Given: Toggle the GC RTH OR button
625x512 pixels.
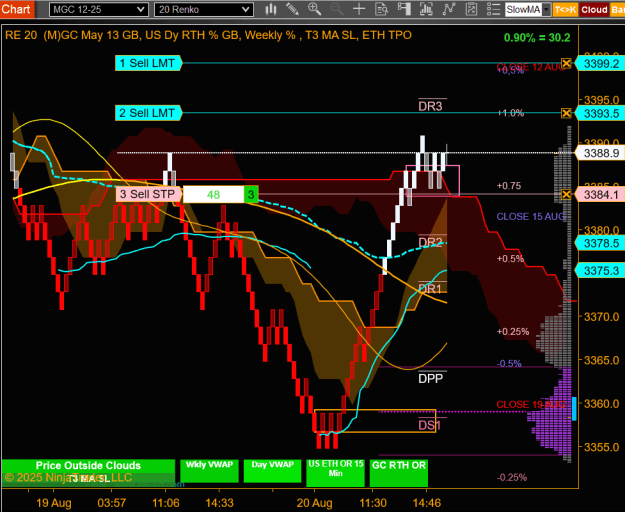Looking at the screenshot, I should 399,473.
